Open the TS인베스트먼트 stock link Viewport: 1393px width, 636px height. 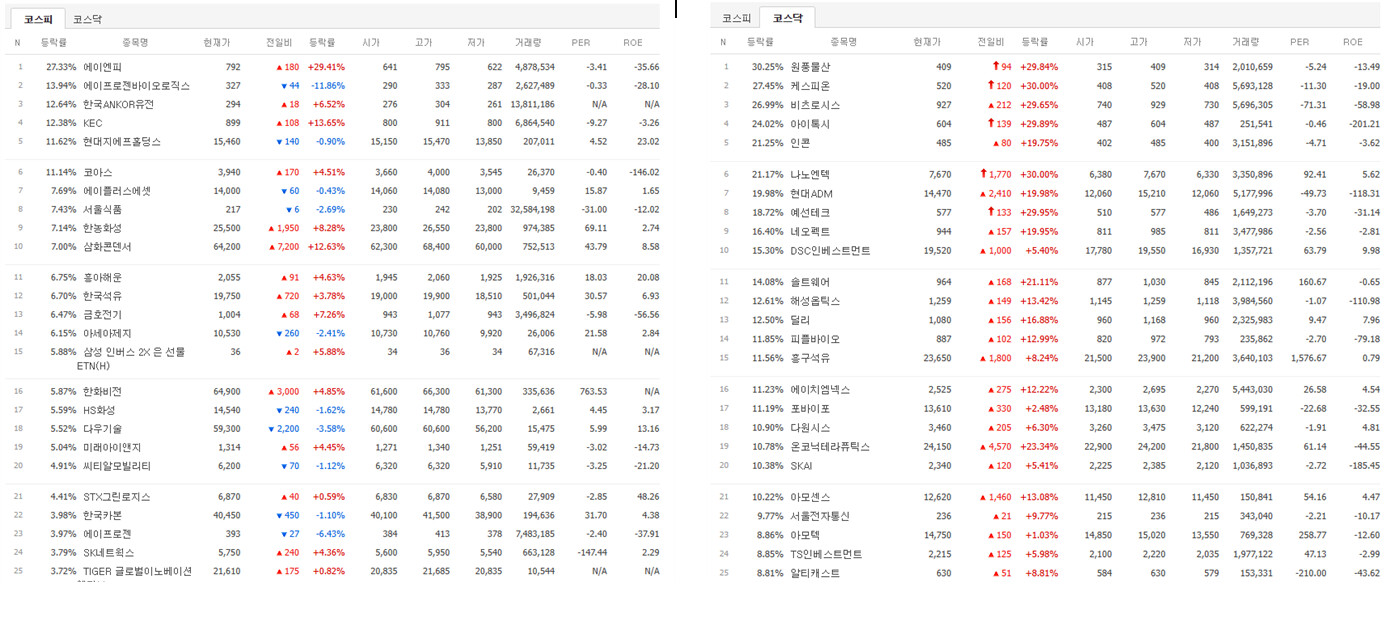click(826, 554)
